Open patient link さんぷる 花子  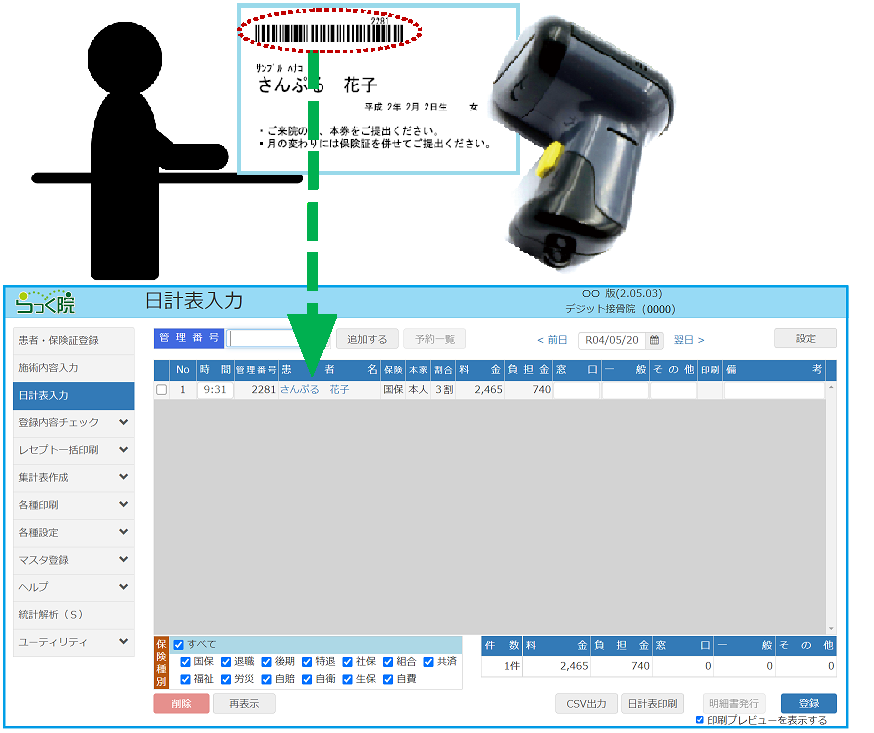[x=314, y=390]
